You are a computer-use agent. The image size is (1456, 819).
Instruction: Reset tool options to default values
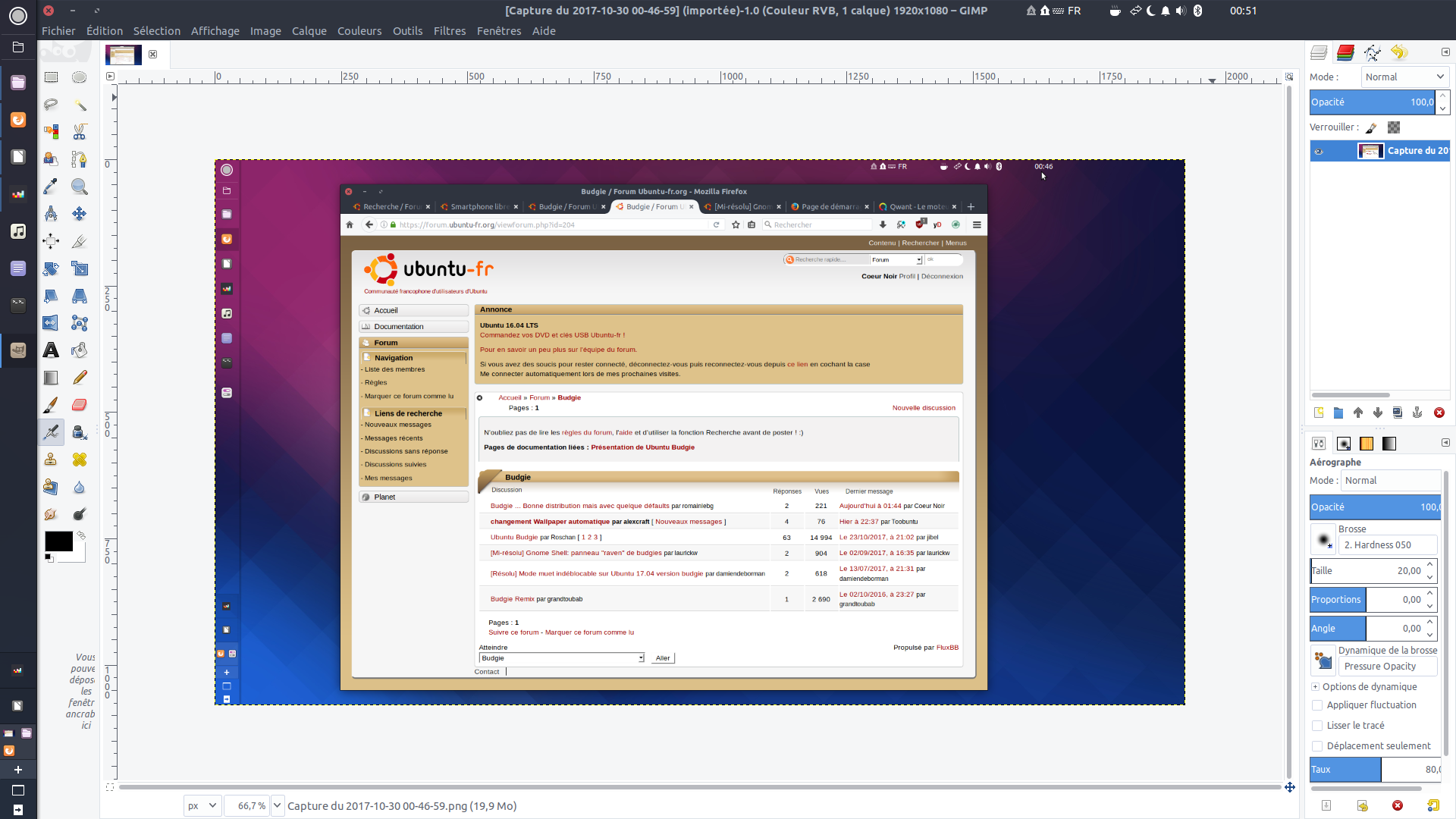(x=1433, y=805)
